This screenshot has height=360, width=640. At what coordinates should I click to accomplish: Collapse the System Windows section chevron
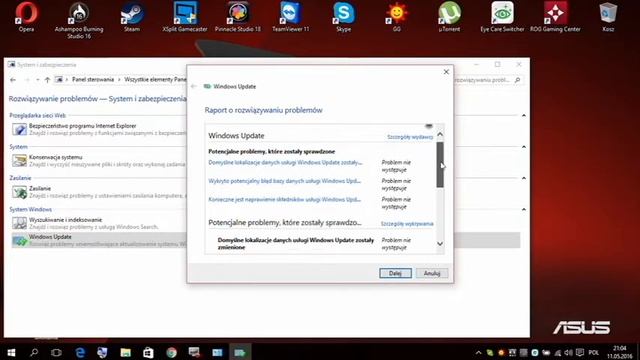pyautogui.click(x=524, y=209)
